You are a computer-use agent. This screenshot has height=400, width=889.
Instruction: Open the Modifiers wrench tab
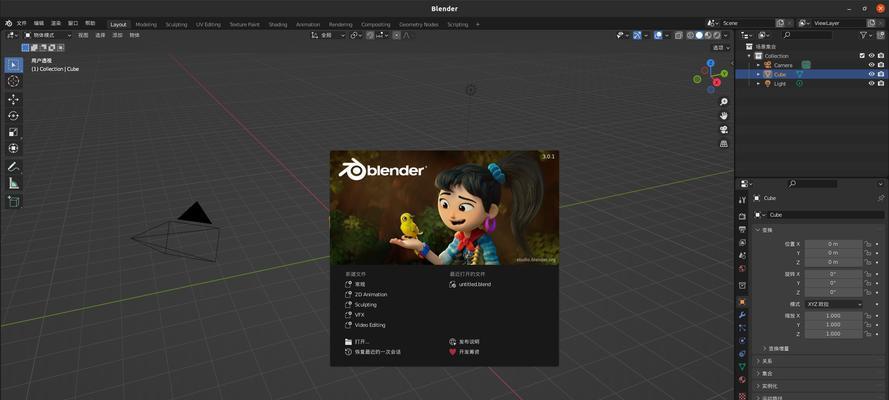(x=742, y=315)
